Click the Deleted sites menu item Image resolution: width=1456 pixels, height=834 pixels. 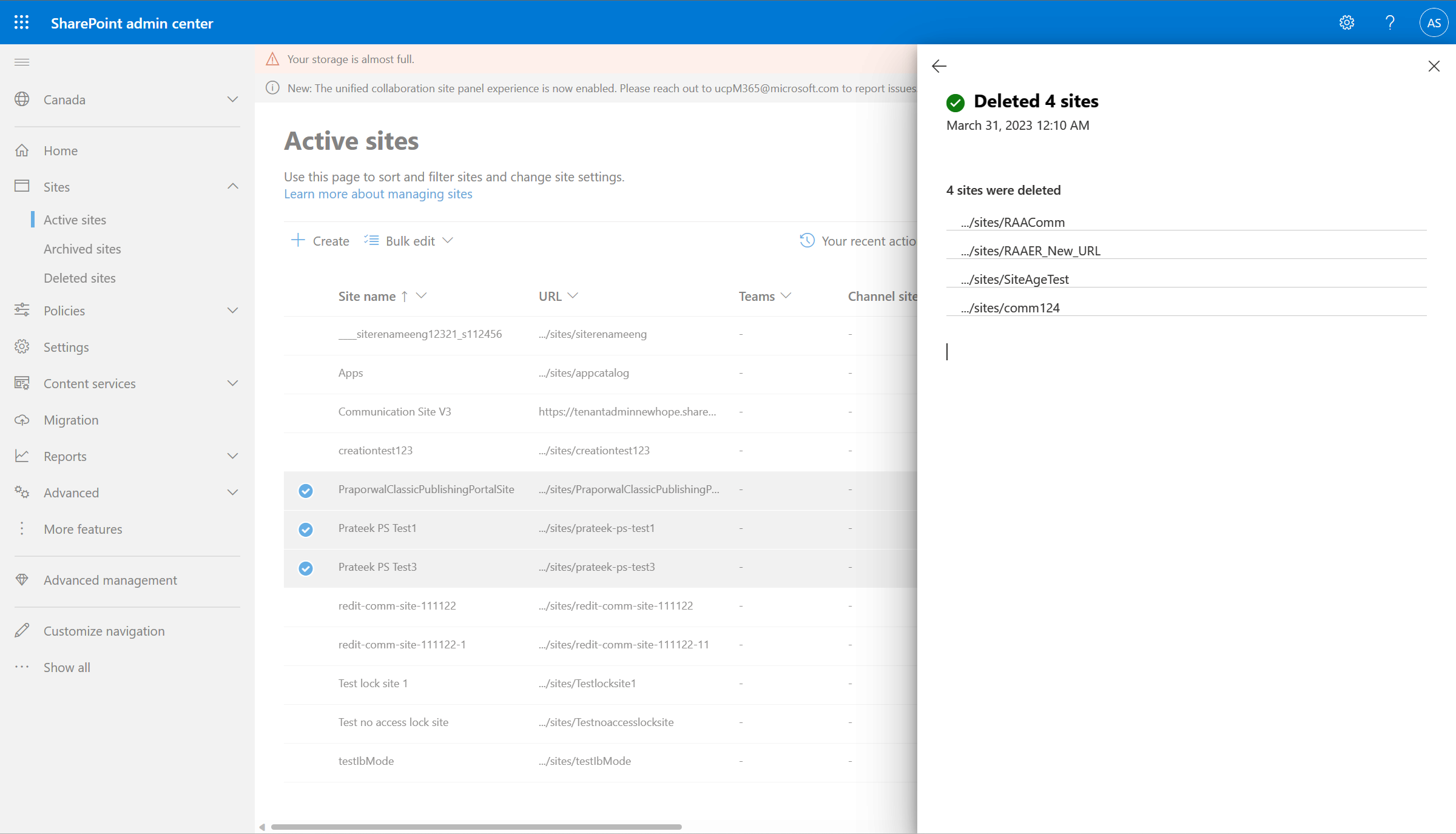(79, 277)
